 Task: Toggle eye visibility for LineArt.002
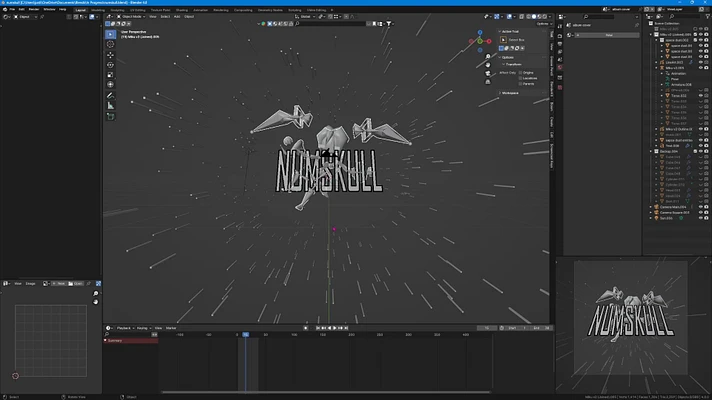point(701,62)
